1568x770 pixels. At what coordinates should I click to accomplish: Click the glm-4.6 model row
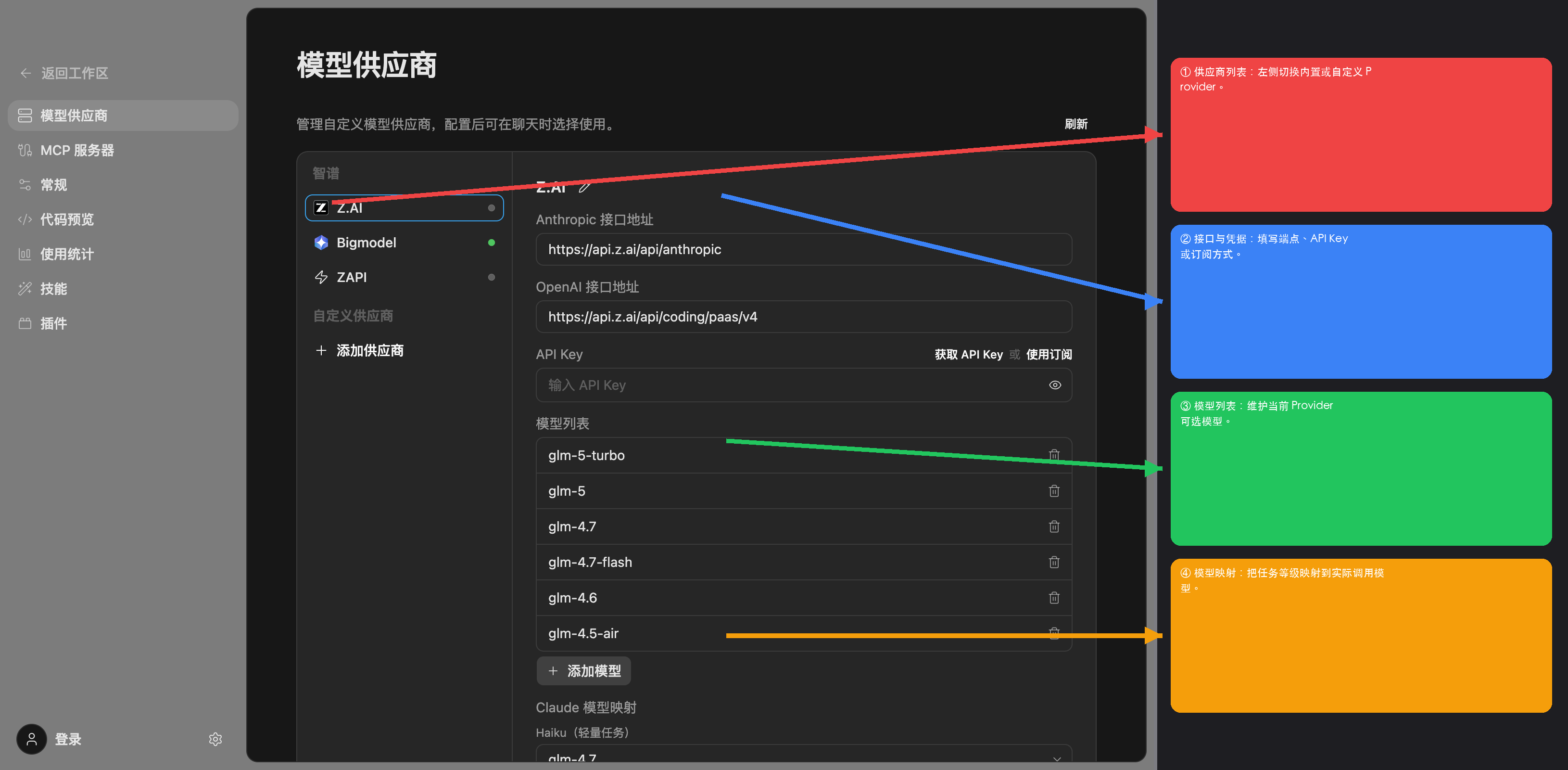click(803, 598)
